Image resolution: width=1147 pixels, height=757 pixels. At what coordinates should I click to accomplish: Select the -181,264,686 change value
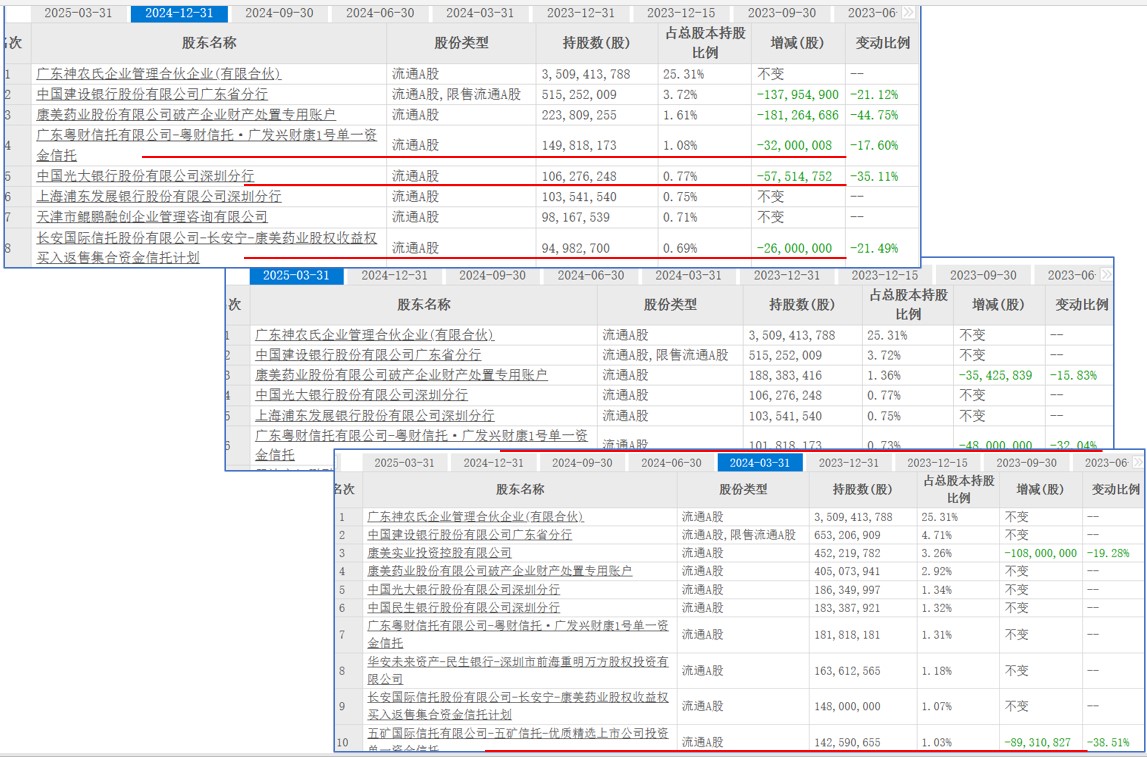point(798,115)
